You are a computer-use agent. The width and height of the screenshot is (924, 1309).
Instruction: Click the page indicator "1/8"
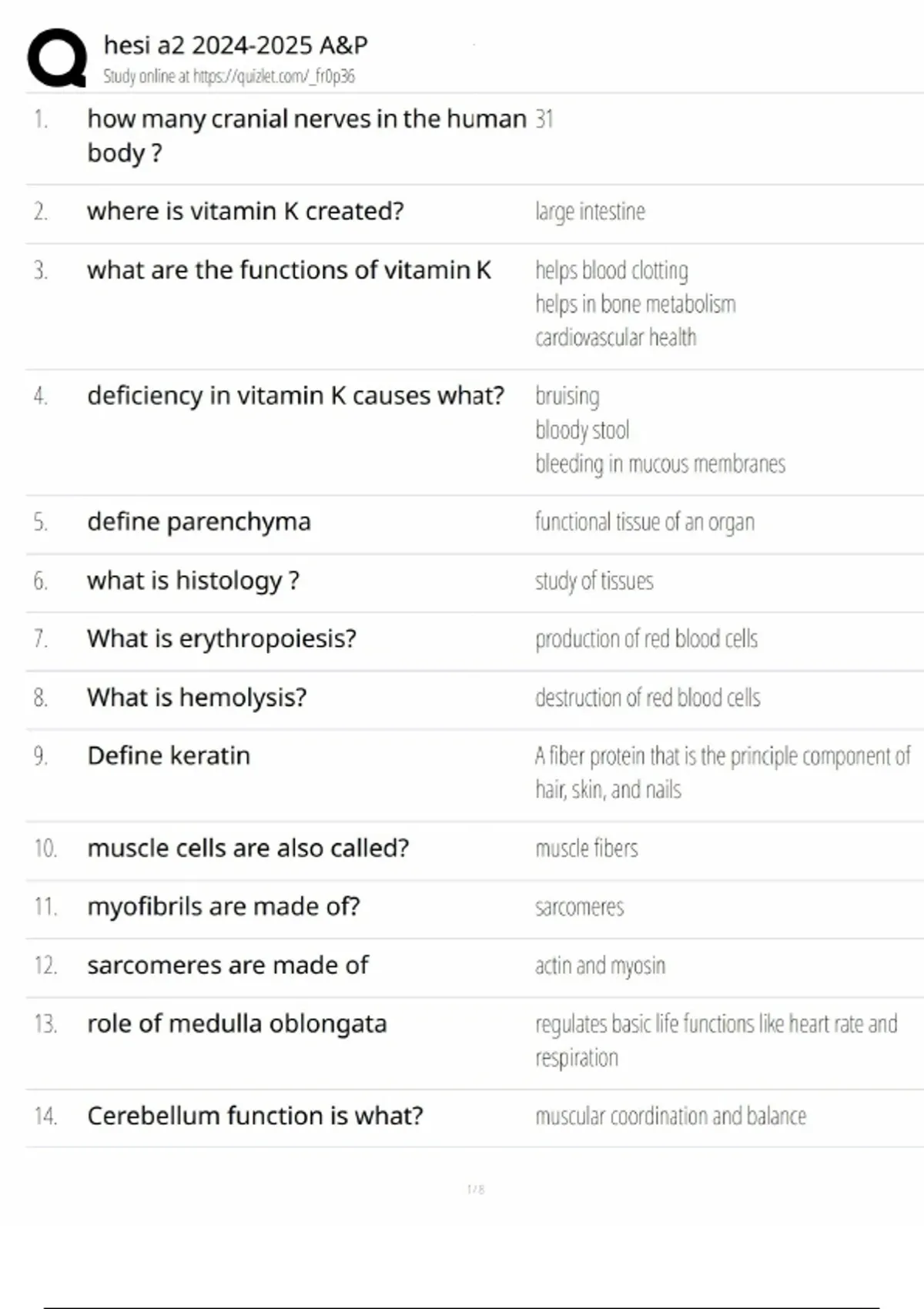pos(476,1190)
